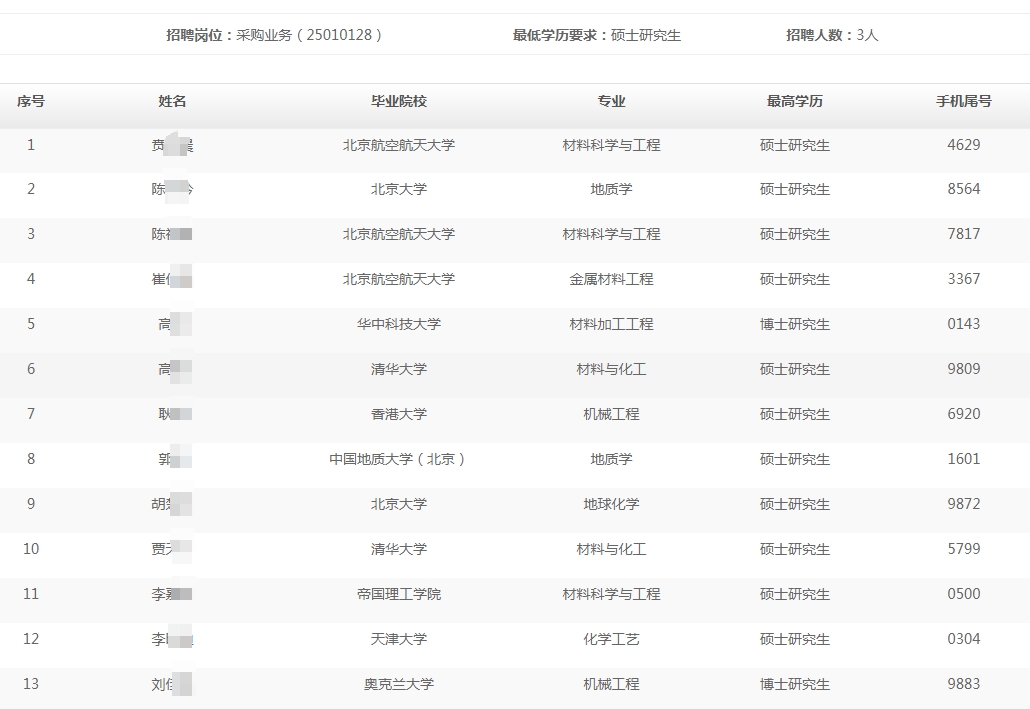Click the 采购业务（25010128）position text
Viewport: 1030px width, 709px height.
click(309, 35)
